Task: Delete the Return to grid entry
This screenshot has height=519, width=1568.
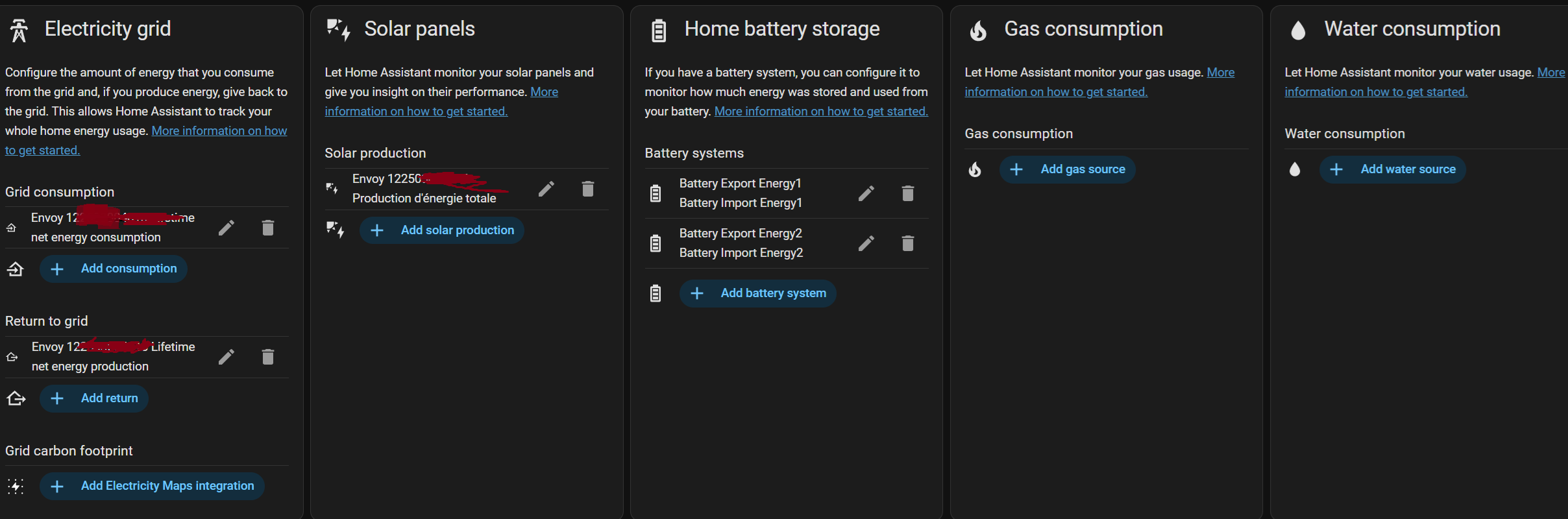Action: click(x=268, y=357)
